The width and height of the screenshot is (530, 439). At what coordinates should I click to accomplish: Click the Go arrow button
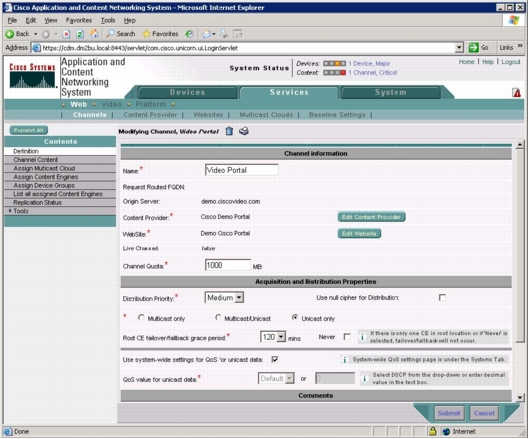pyautogui.click(x=474, y=48)
